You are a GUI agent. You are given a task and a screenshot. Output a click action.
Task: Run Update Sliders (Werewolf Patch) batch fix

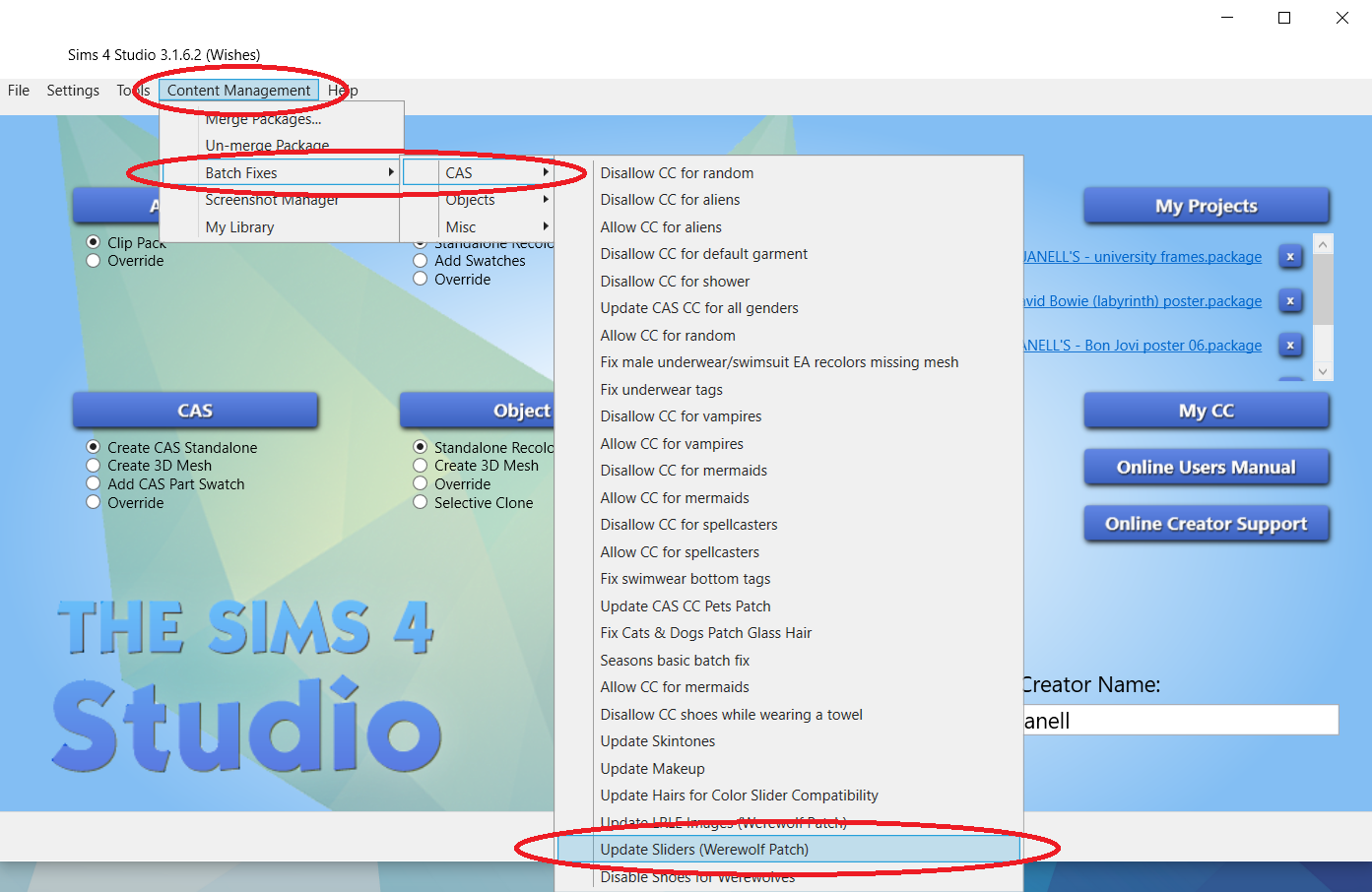coord(789,850)
